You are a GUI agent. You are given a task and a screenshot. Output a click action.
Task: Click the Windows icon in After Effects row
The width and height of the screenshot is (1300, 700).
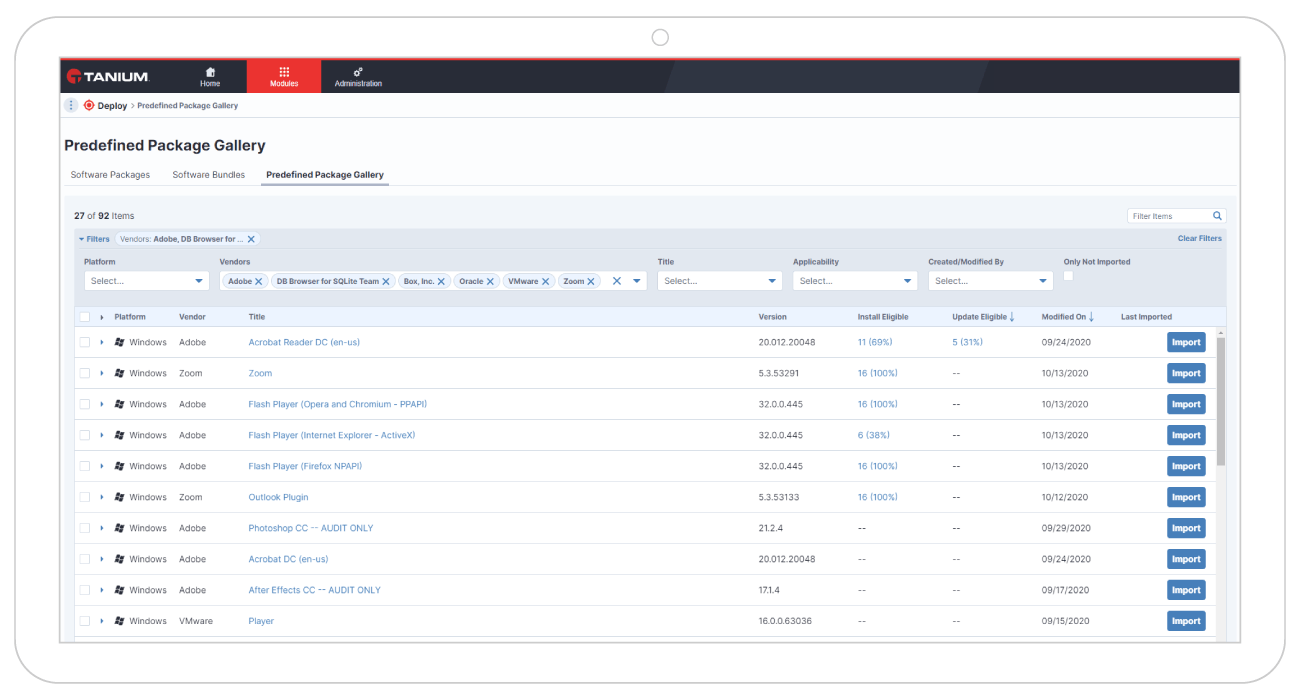119,590
